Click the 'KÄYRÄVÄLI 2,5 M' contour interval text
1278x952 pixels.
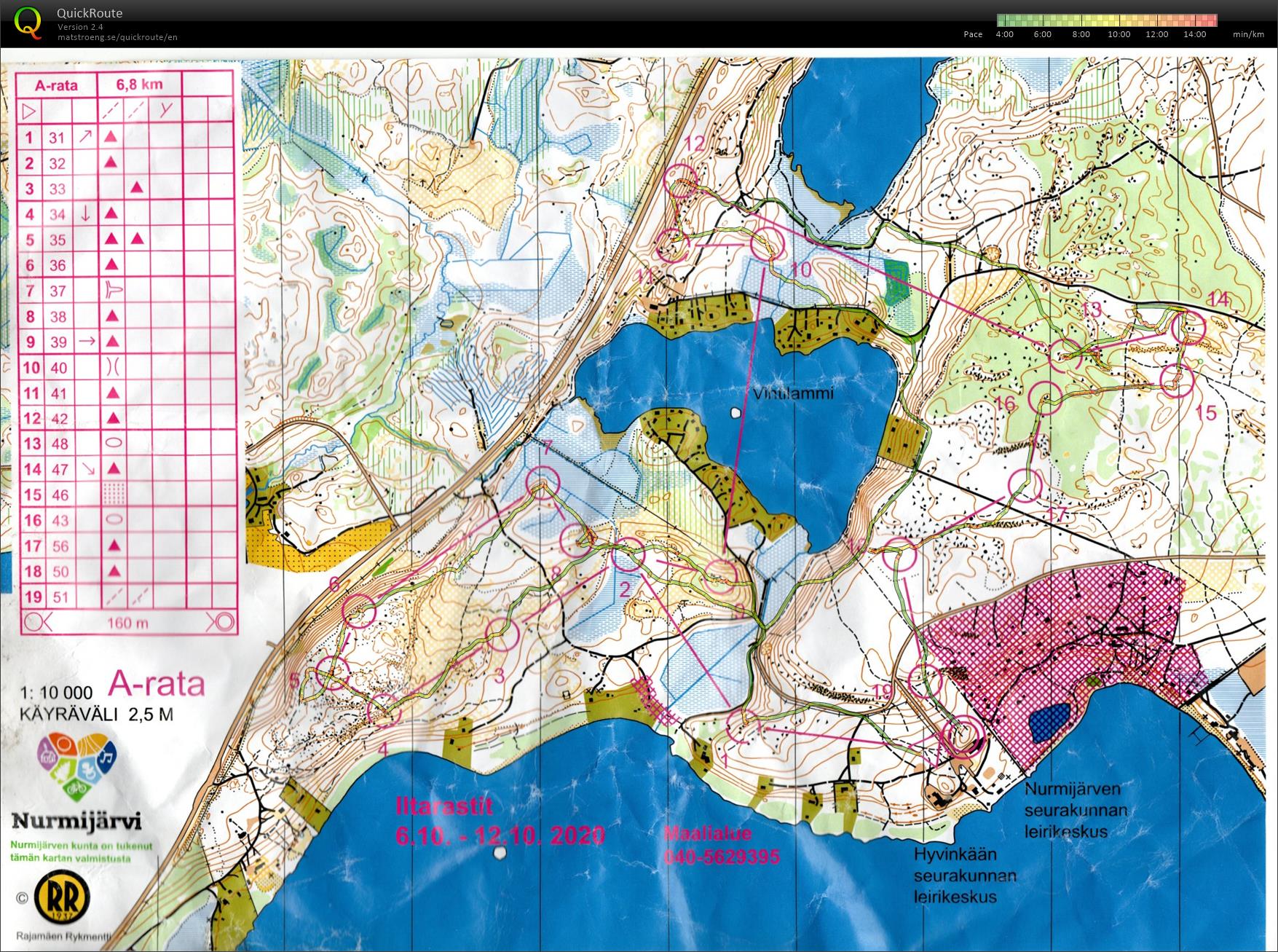pos(97,714)
